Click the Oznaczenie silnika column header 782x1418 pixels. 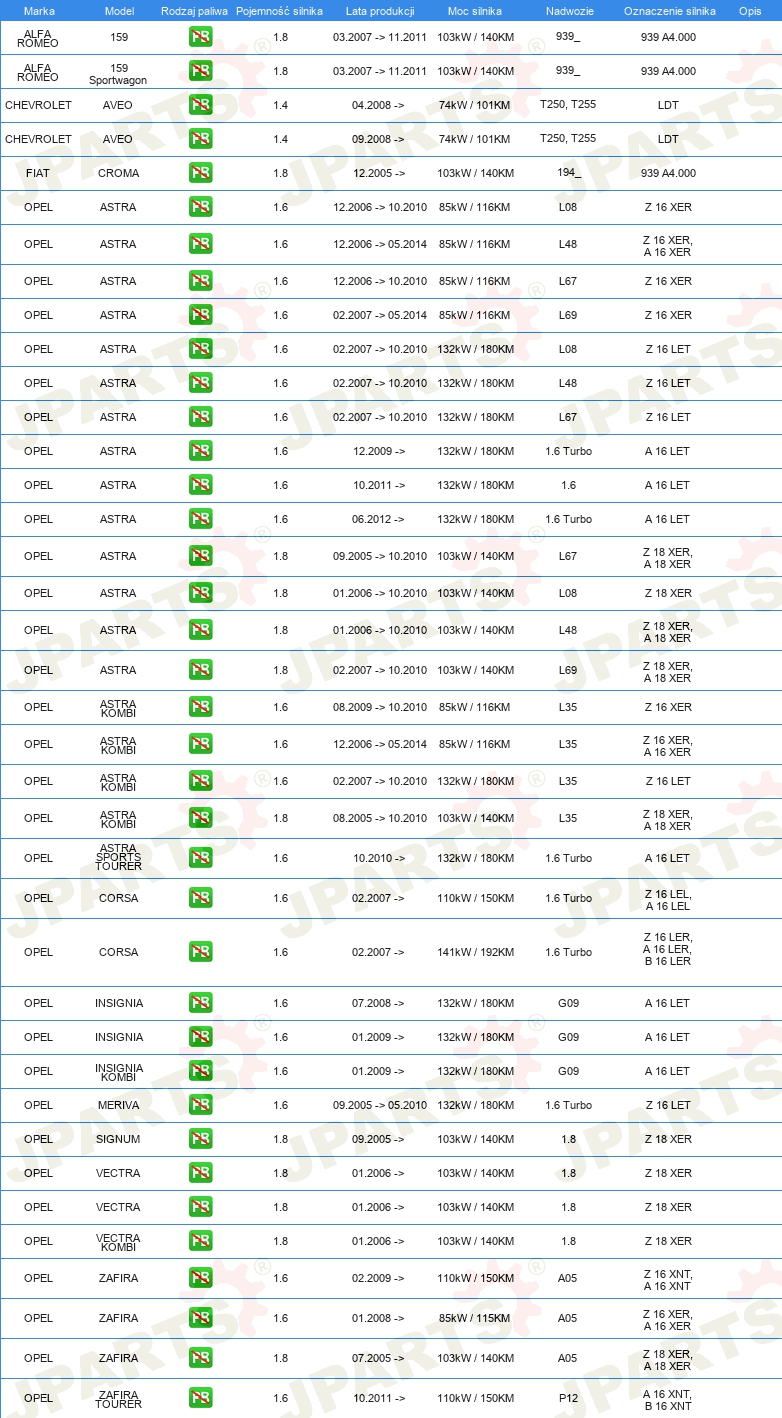click(669, 10)
